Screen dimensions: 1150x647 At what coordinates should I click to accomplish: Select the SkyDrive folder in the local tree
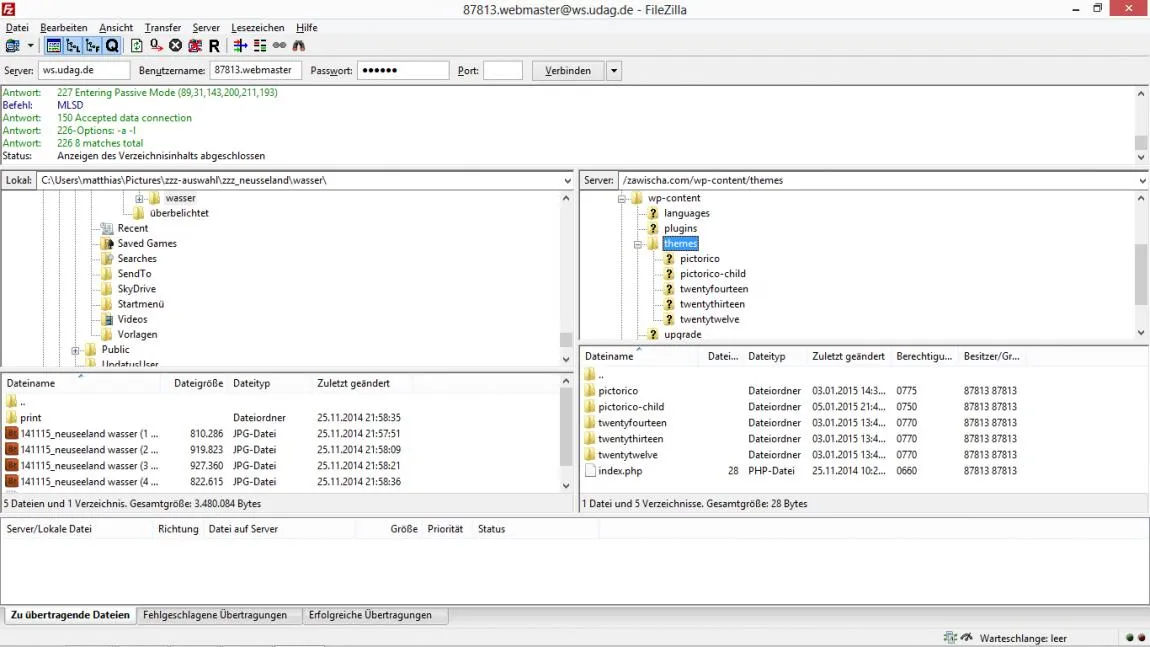click(x=136, y=289)
